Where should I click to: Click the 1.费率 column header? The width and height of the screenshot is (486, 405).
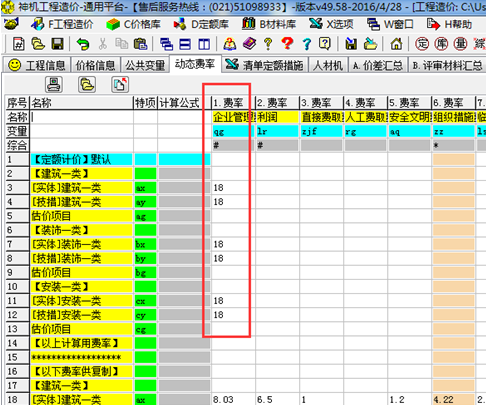click(x=233, y=103)
